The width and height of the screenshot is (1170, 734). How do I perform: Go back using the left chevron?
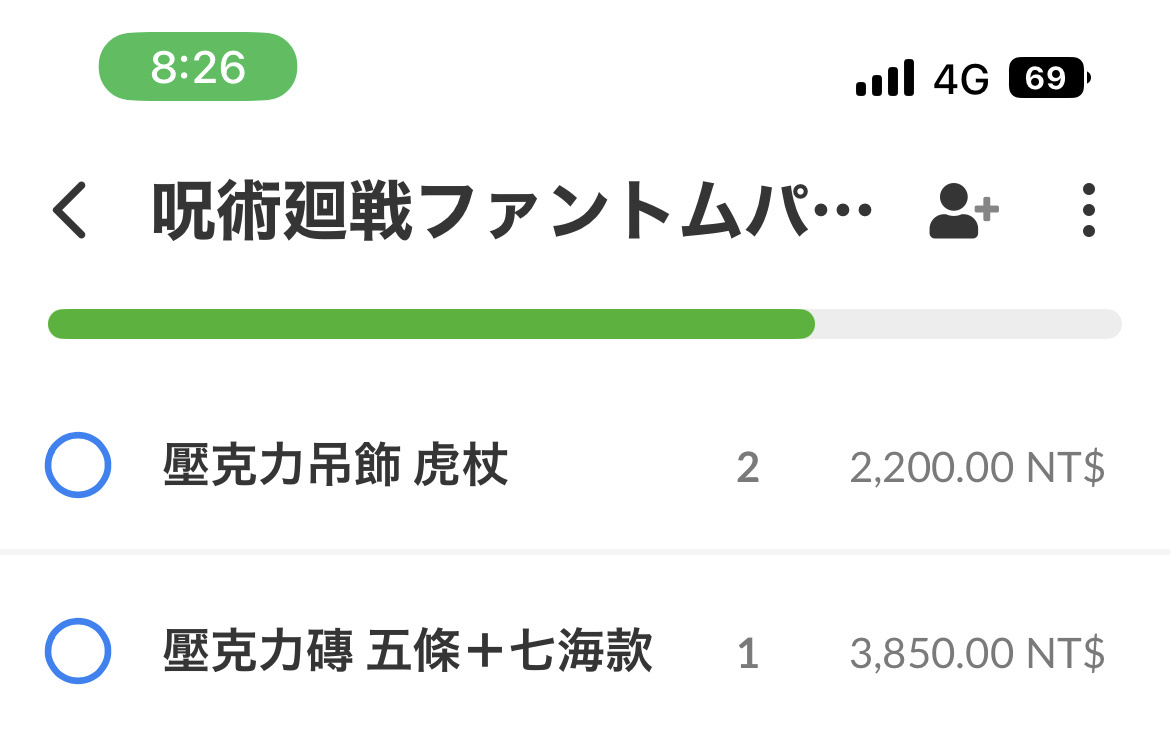[69, 210]
